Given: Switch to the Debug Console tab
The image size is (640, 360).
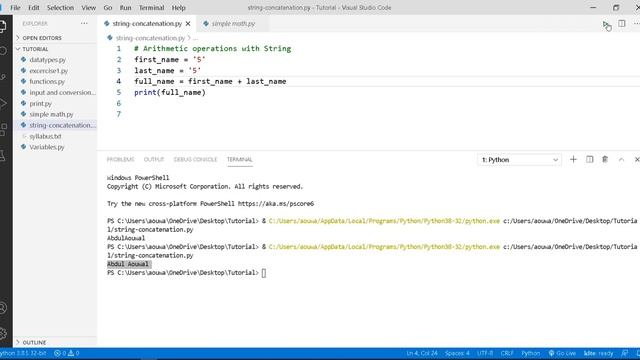Looking at the screenshot, I should (x=196, y=160).
